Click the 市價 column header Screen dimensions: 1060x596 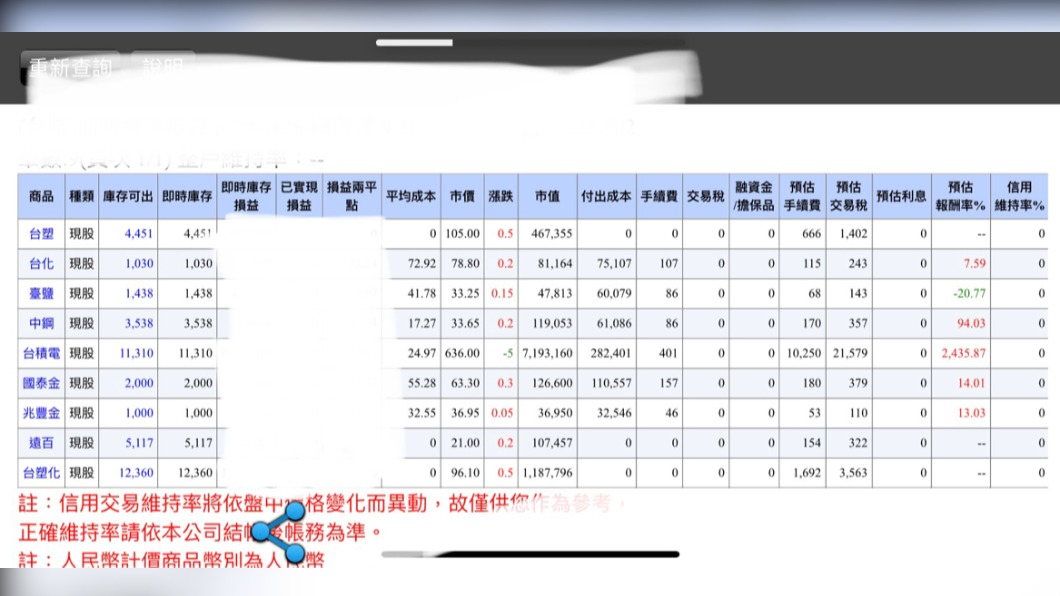tap(462, 196)
